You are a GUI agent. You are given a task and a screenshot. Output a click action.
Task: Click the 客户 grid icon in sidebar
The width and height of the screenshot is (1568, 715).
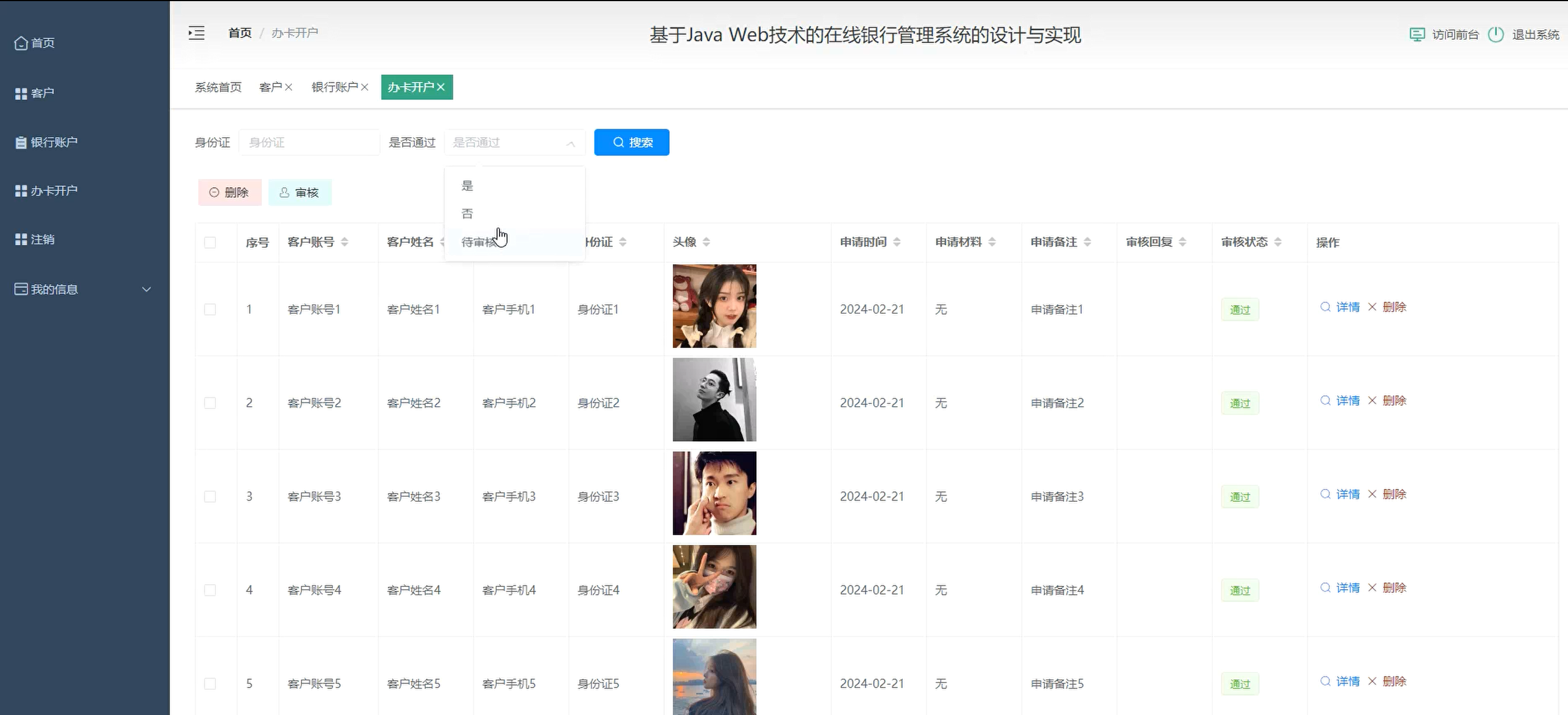pyautogui.click(x=21, y=93)
